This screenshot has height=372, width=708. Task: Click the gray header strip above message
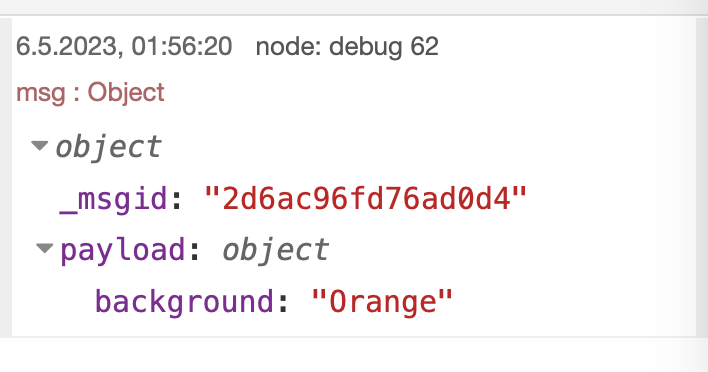pos(354,7)
